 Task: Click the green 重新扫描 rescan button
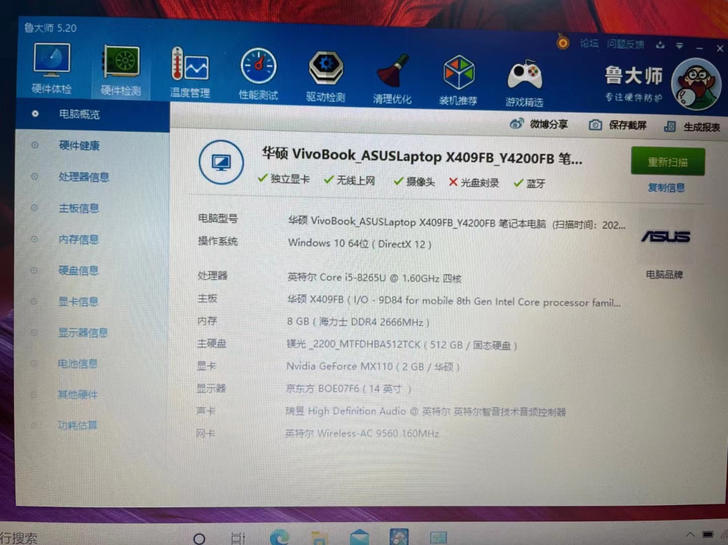tap(668, 162)
